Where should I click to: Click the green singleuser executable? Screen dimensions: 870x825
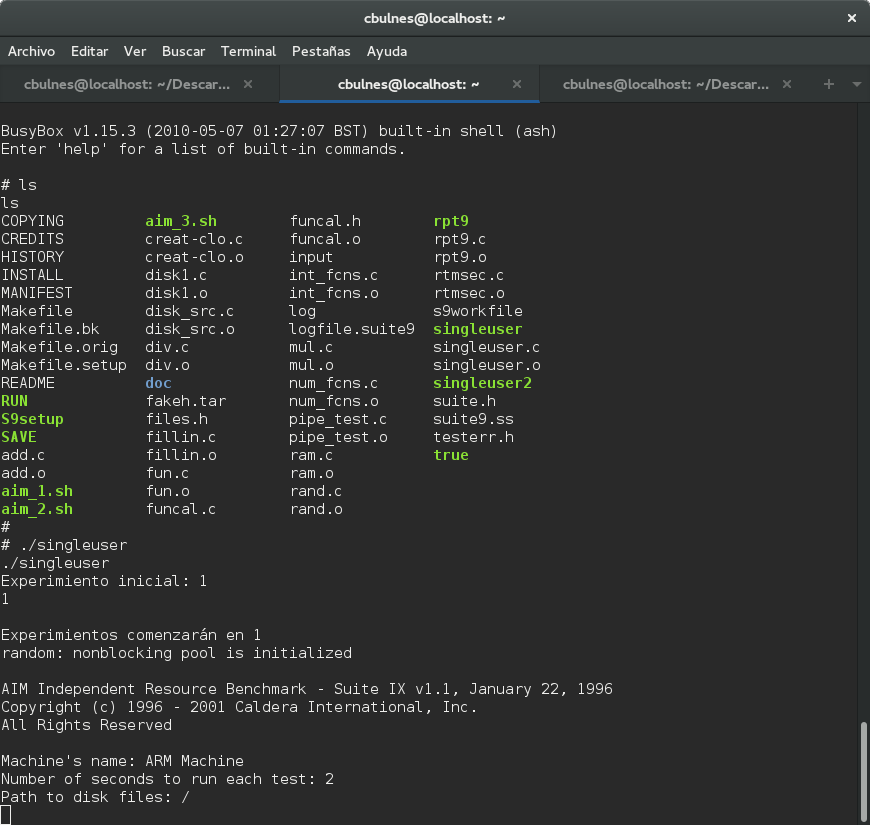478,330
